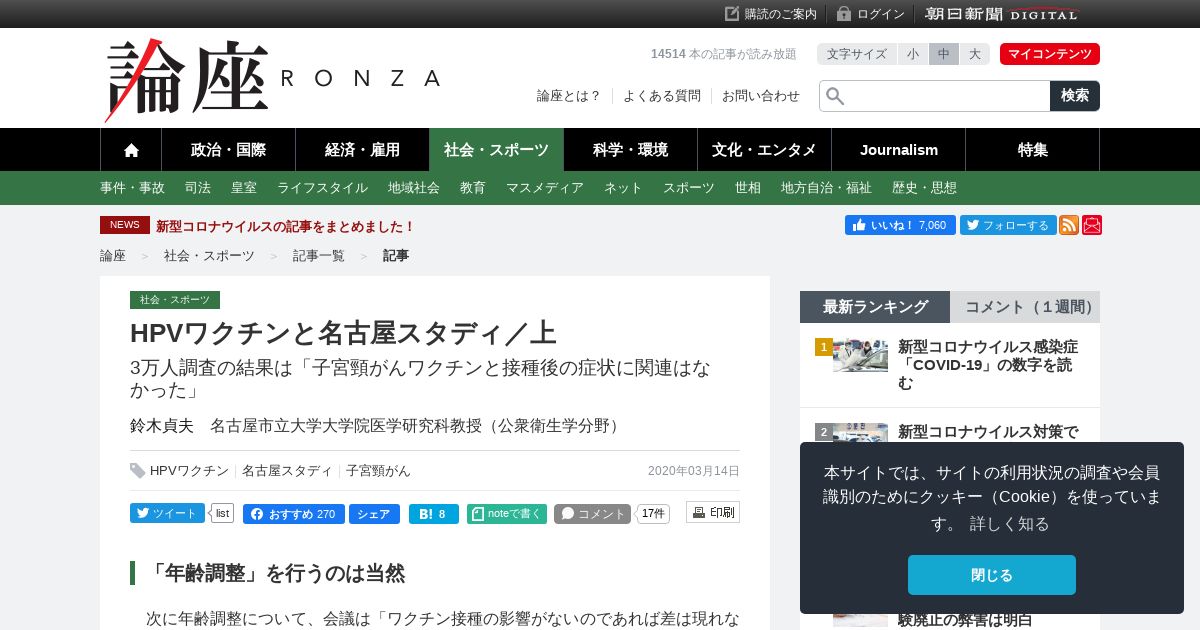Bookmark with Hatena B! button
This screenshot has width=1200, height=630.
434,514
